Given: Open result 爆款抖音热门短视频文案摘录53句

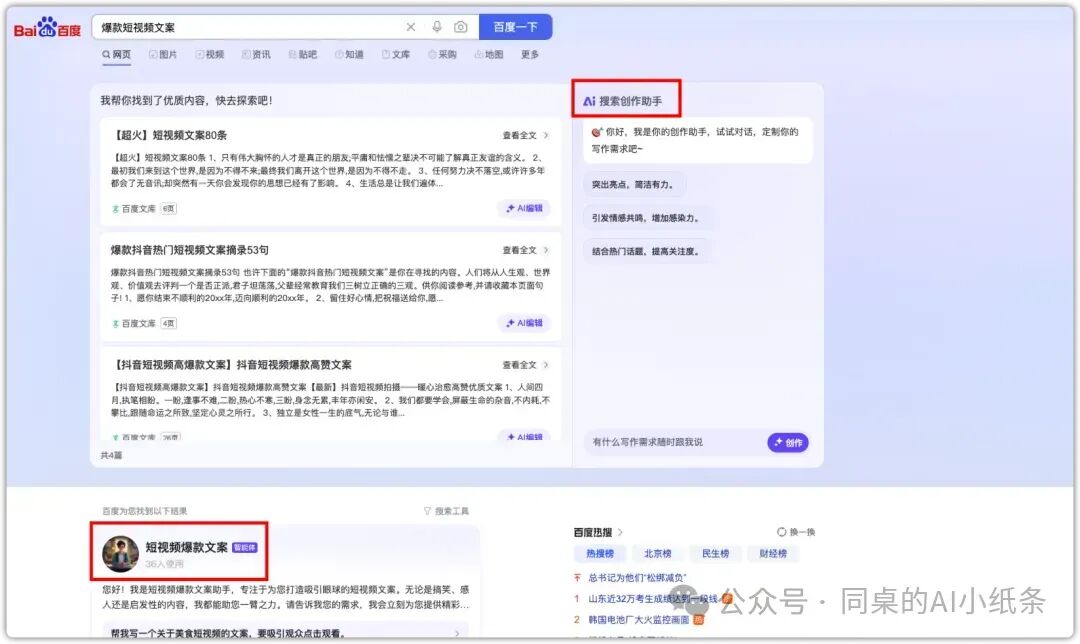Looking at the screenshot, I should point(189,250).
